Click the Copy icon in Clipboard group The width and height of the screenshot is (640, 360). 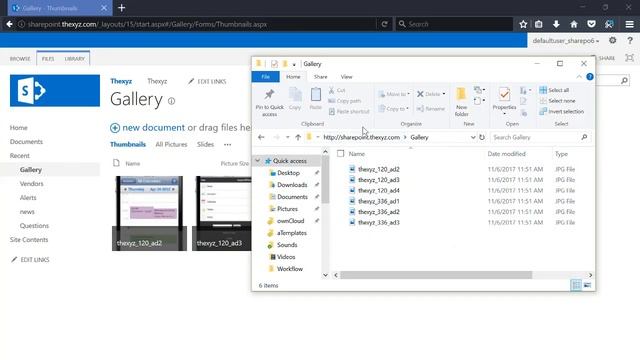(295, 94)
